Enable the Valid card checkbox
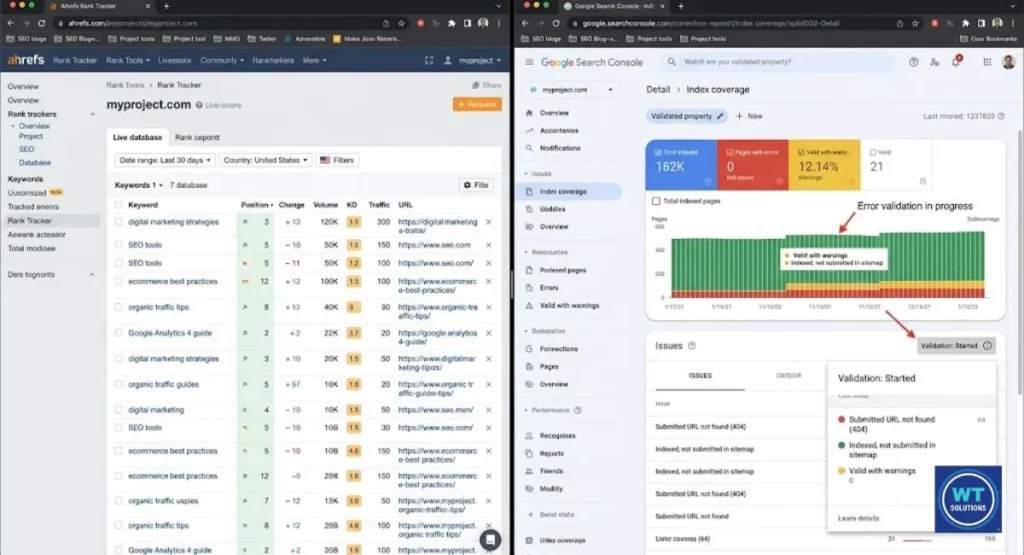The height and width of the screenshot is (555, 1024). [872, 152]
